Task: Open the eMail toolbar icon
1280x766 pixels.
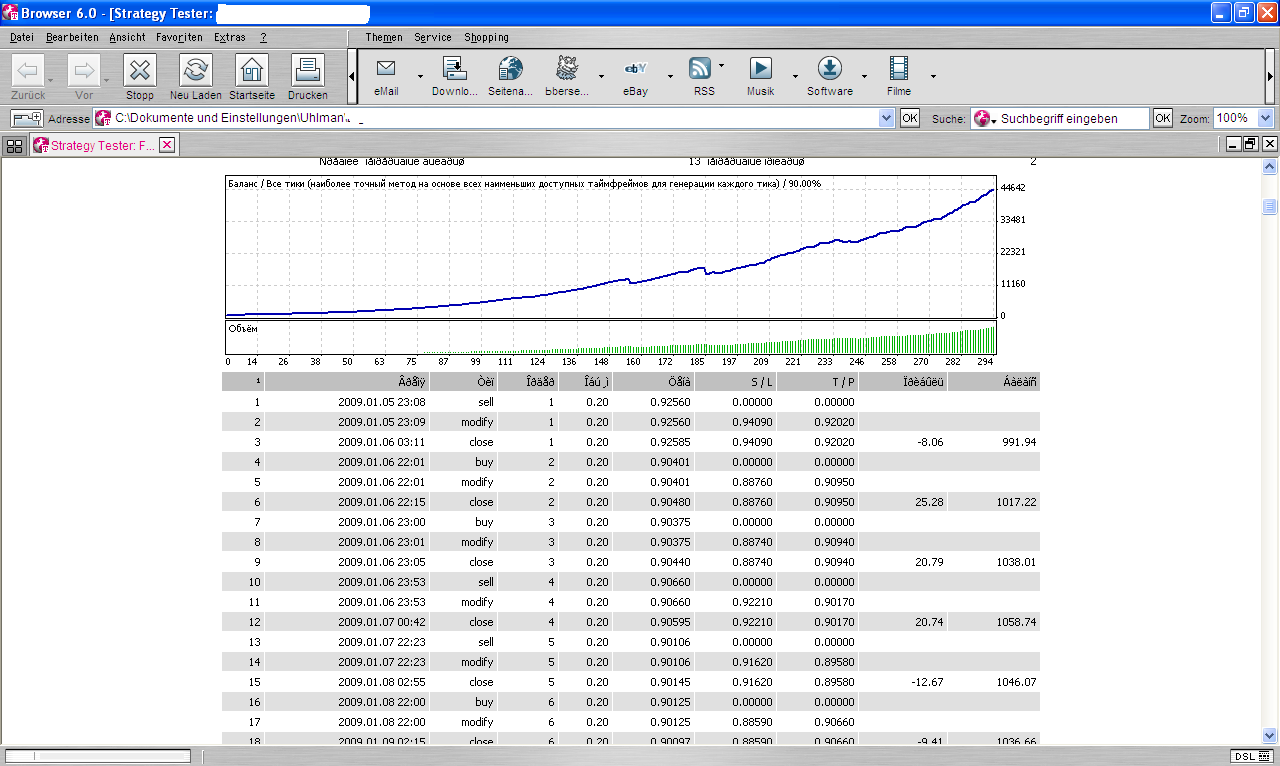Action: click(386, 69)
